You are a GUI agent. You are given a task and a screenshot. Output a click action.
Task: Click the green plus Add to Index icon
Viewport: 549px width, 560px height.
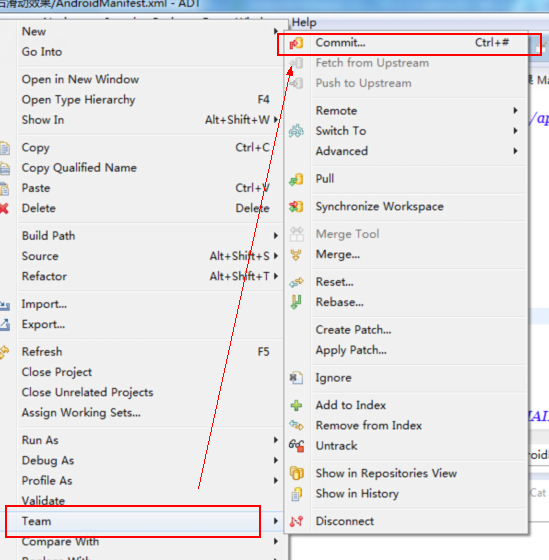click(x=296, y=405)
